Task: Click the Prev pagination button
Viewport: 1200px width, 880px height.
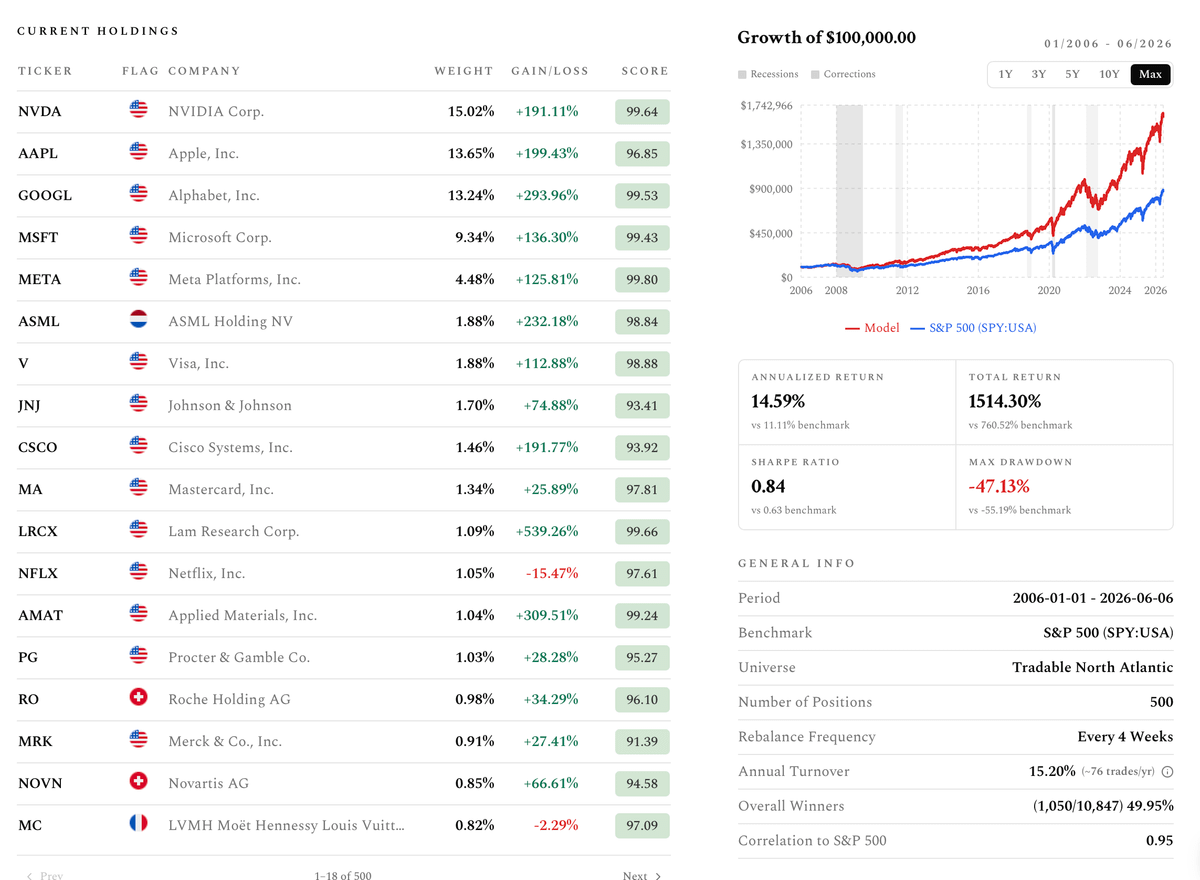Action: pos(44,876)
